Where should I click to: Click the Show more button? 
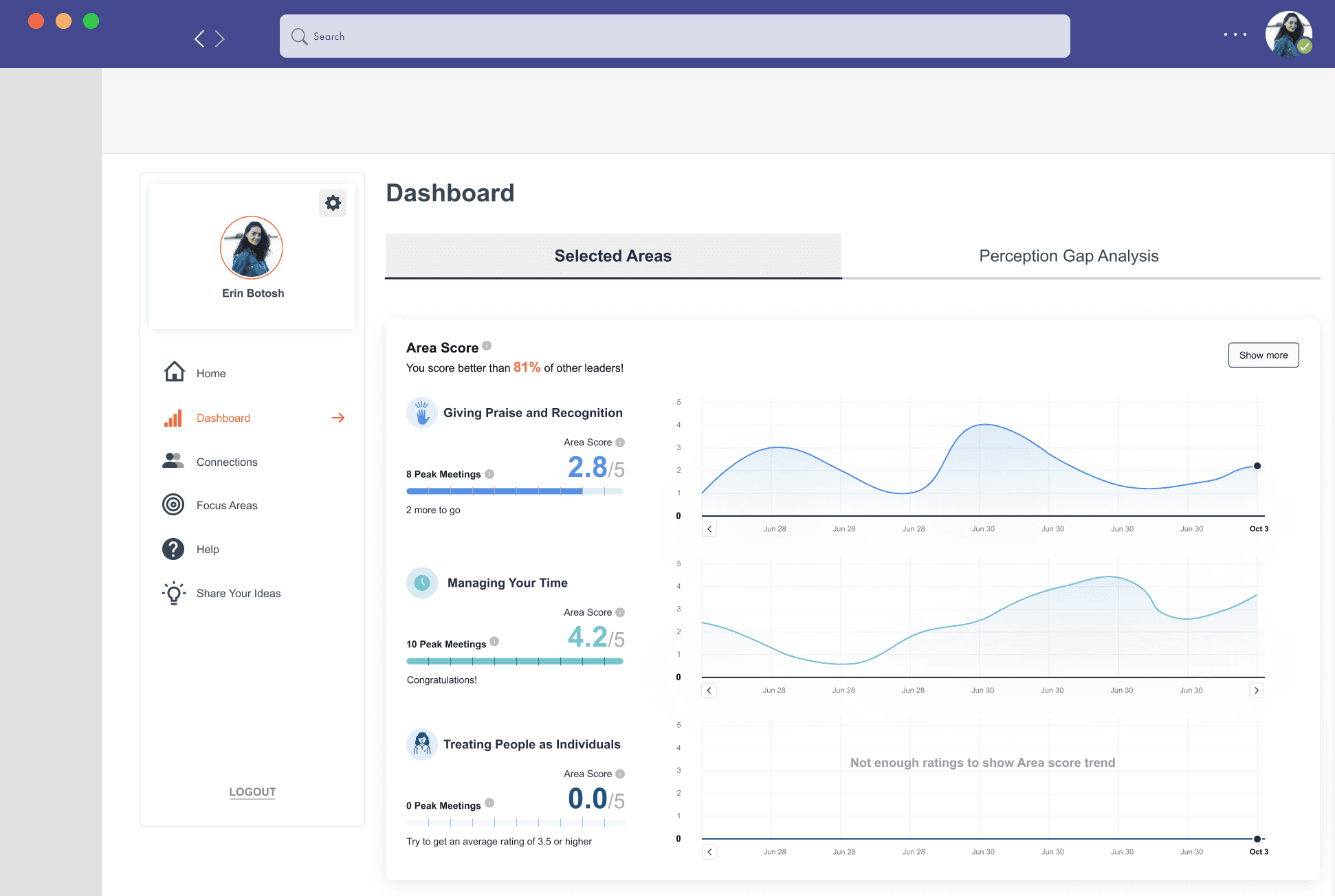click(1263, 355)
